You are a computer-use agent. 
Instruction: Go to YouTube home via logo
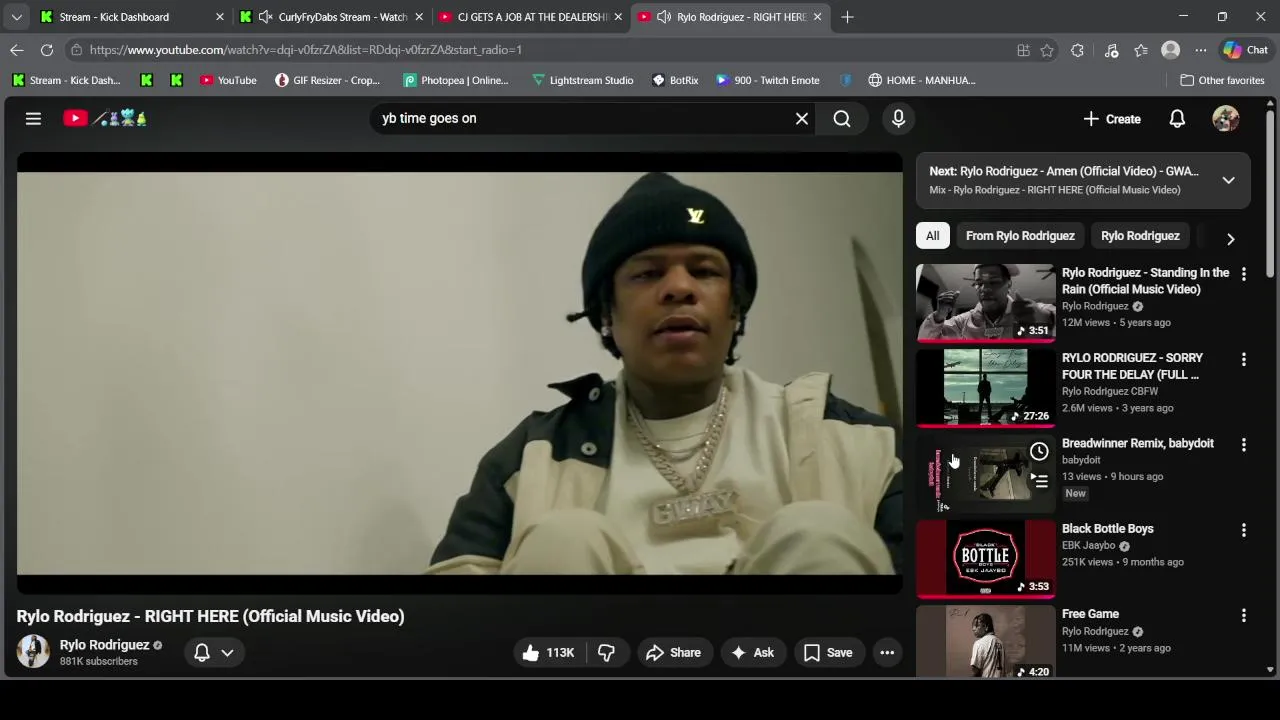click(x=105, y=118)
